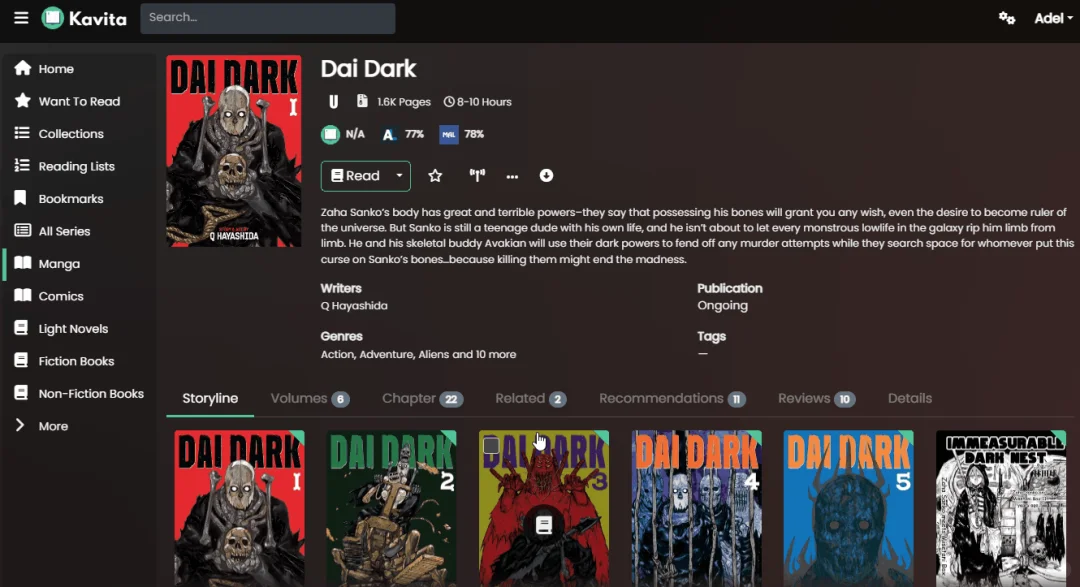Click the Manga open-book icon
This screenshot has height=587, width=1080.
click(x=22, y=262)
